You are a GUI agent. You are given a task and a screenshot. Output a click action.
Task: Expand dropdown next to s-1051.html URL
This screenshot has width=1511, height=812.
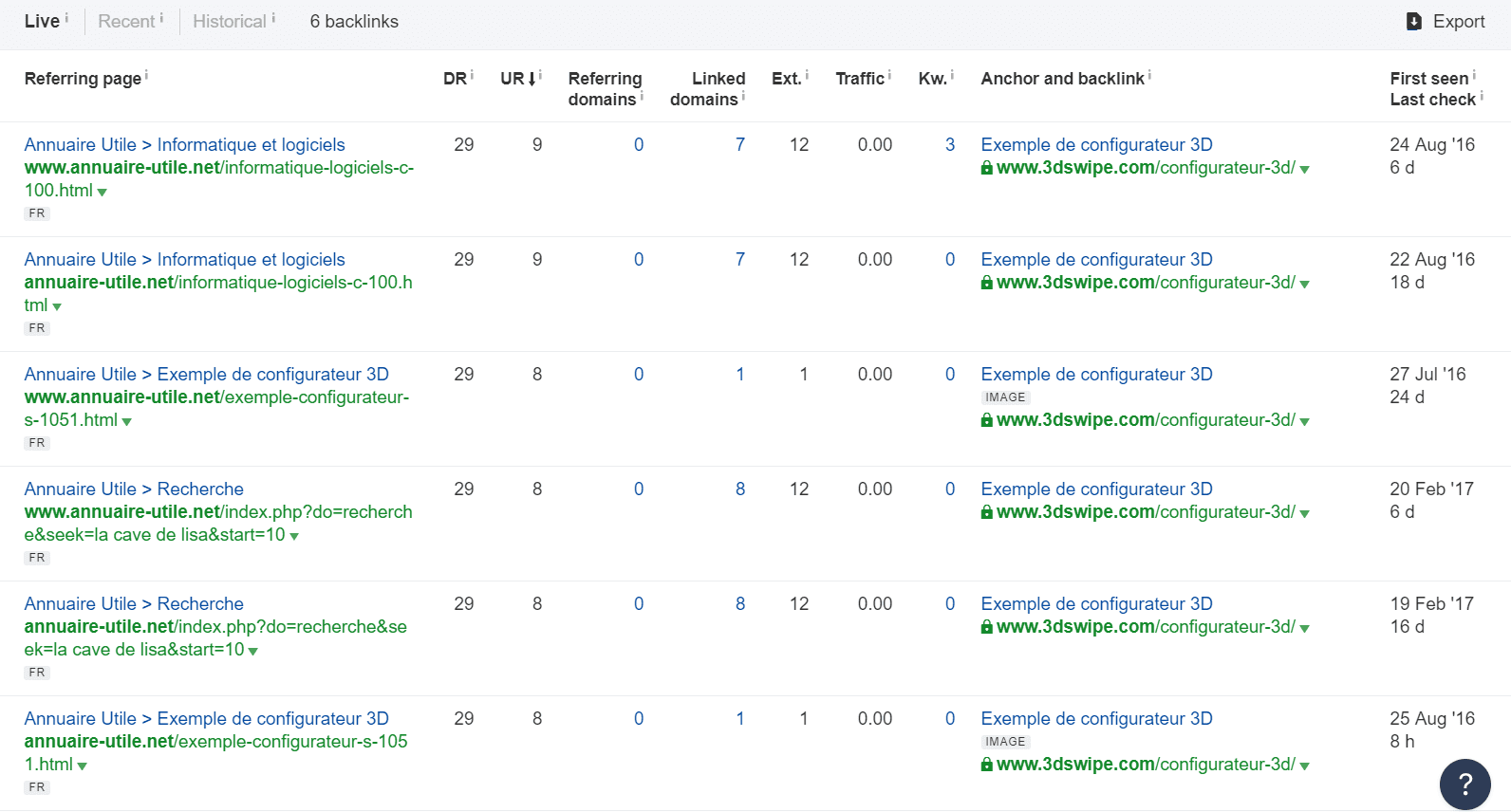(x=127, y=422)
